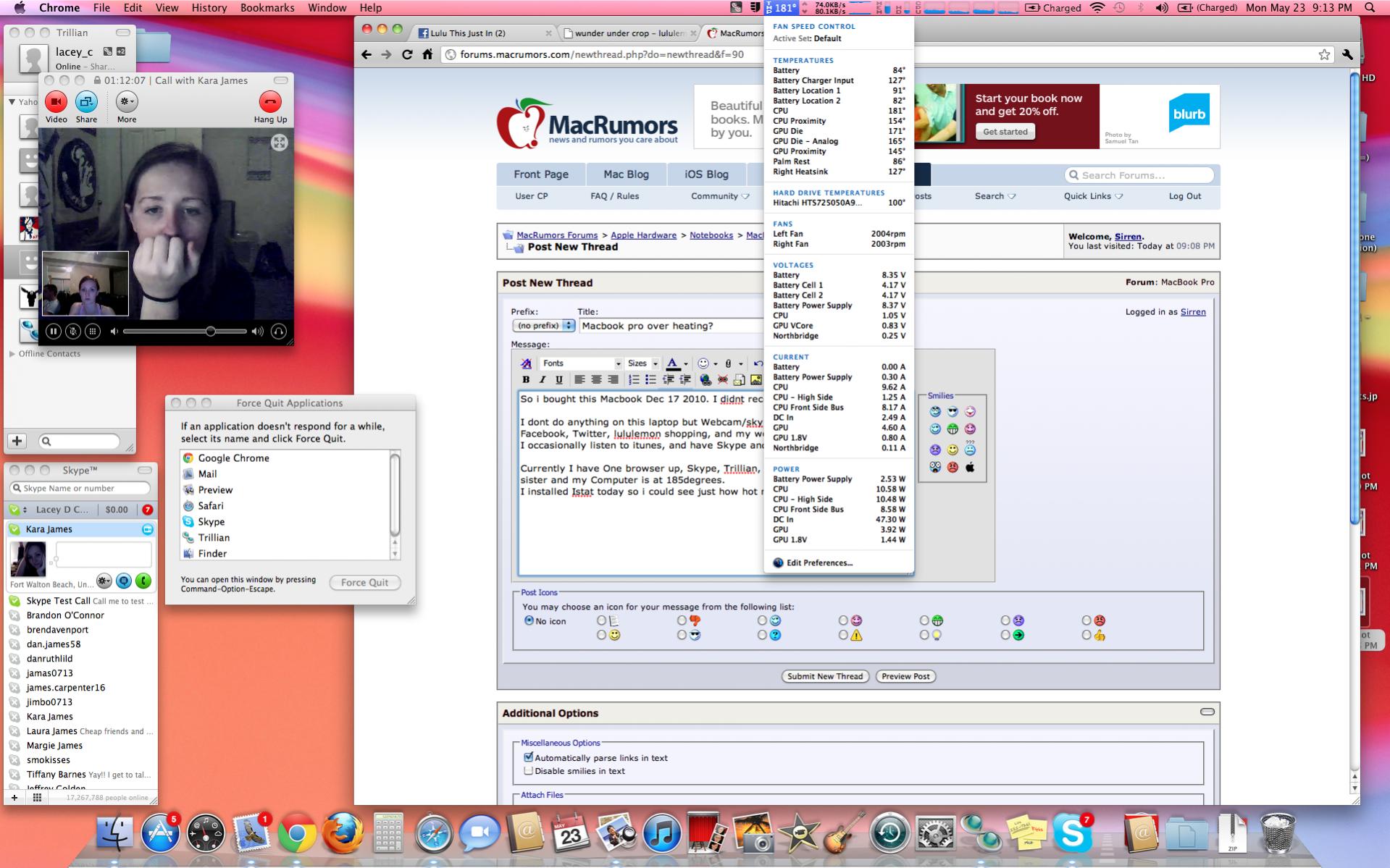Collapse the Yahoo group in Trillian

[x=12, y=102]
